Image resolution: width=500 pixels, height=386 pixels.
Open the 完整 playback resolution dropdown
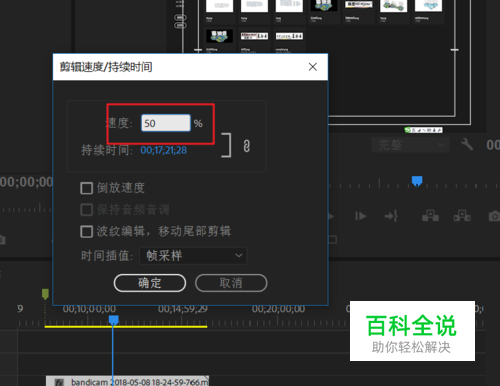pyautogui.click(x=410, y=145)
